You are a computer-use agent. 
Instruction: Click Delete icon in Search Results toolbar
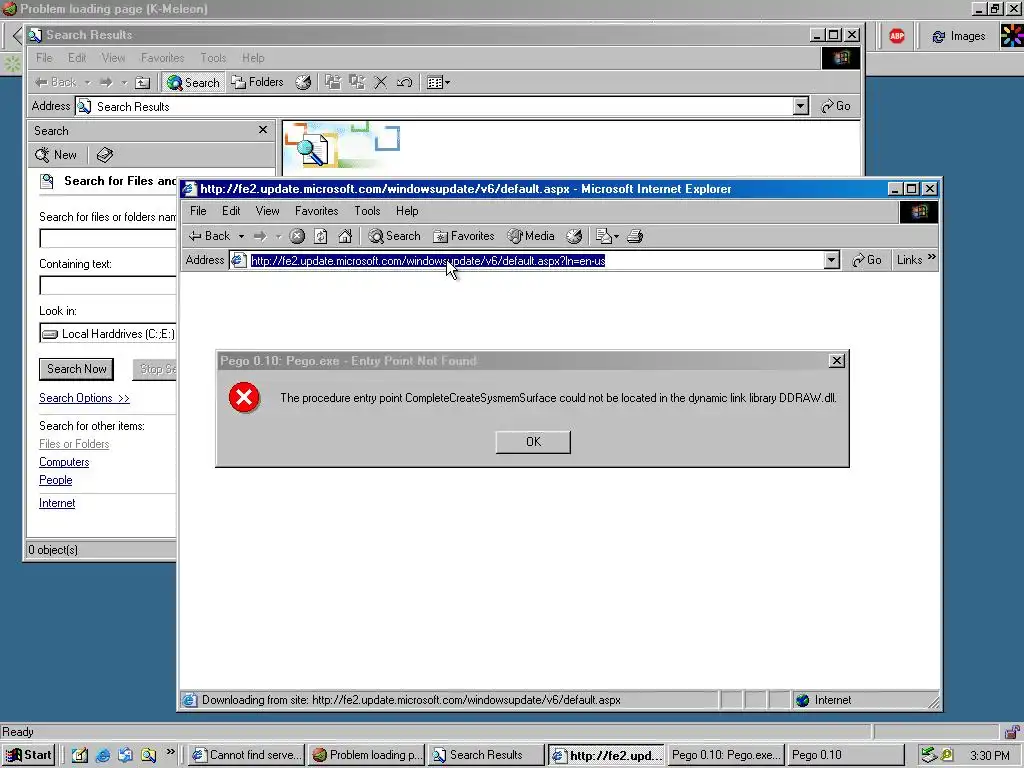pyautogui.click(x=381, y=82)
